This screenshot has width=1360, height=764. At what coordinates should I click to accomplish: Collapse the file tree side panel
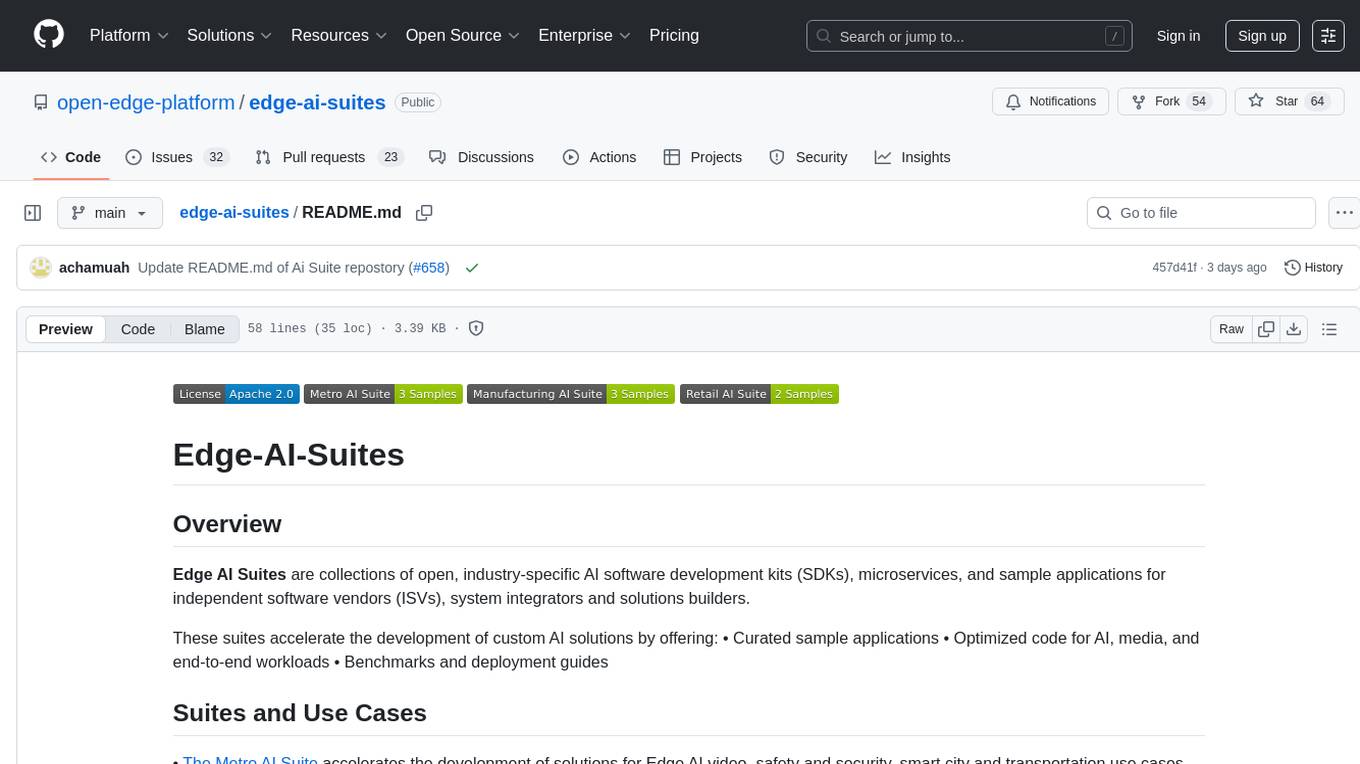33,213
